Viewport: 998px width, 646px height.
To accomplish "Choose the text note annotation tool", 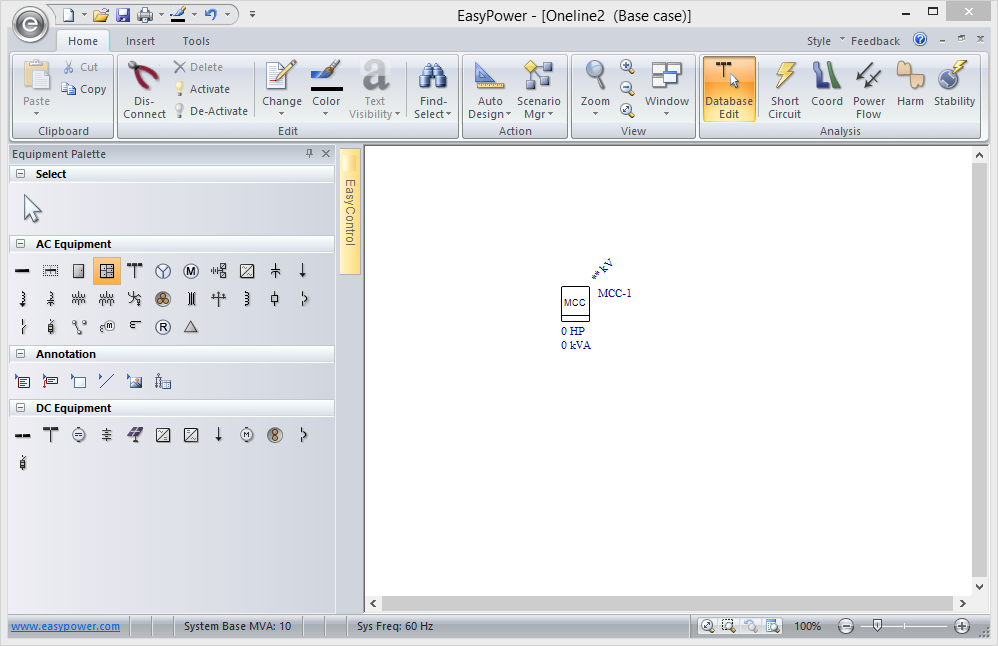I will point(22,381).
